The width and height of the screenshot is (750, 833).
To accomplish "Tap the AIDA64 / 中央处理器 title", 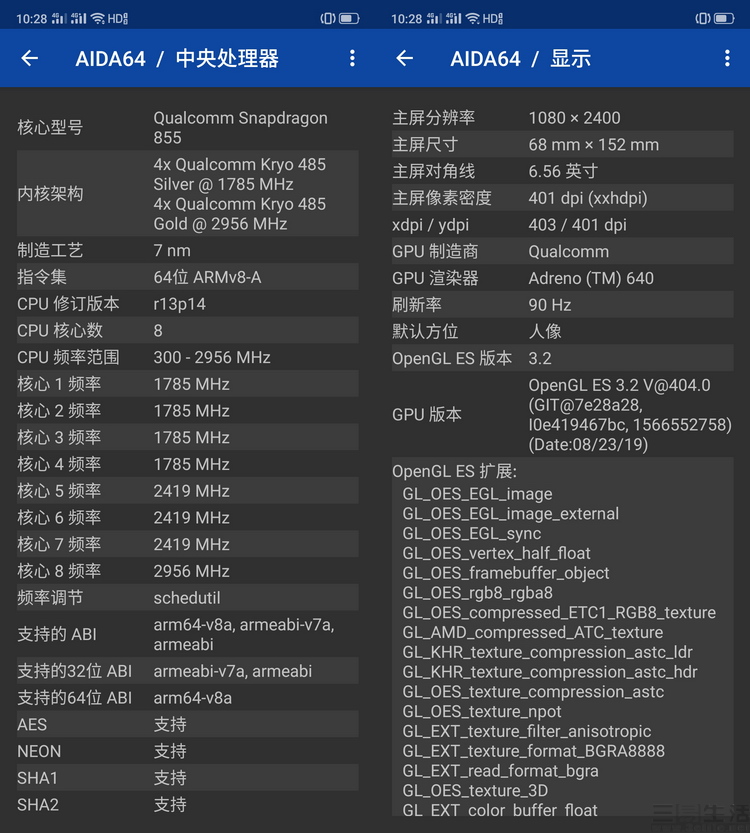I will click(177, 58).
